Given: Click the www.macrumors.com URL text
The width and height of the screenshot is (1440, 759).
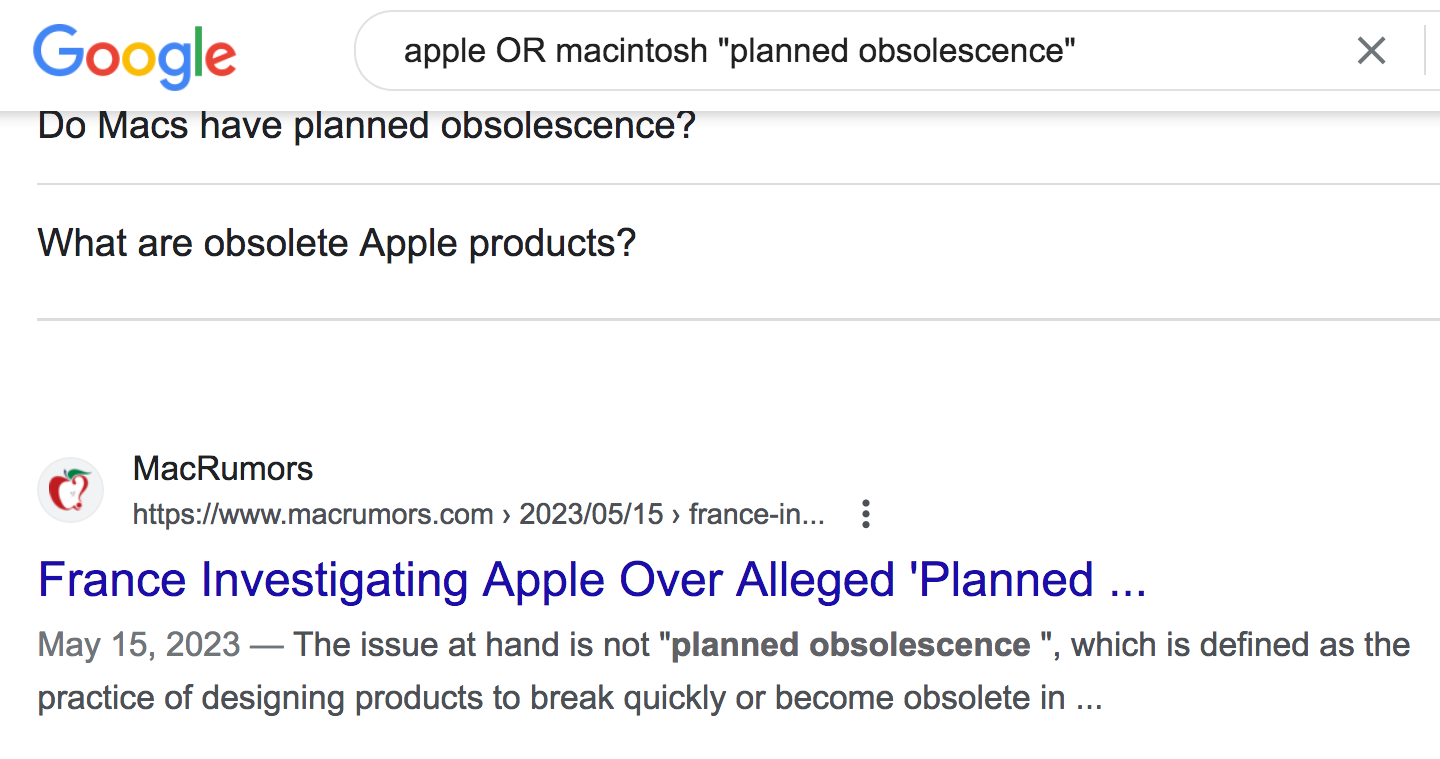Looking at the screenshot, I should [313, 515].
